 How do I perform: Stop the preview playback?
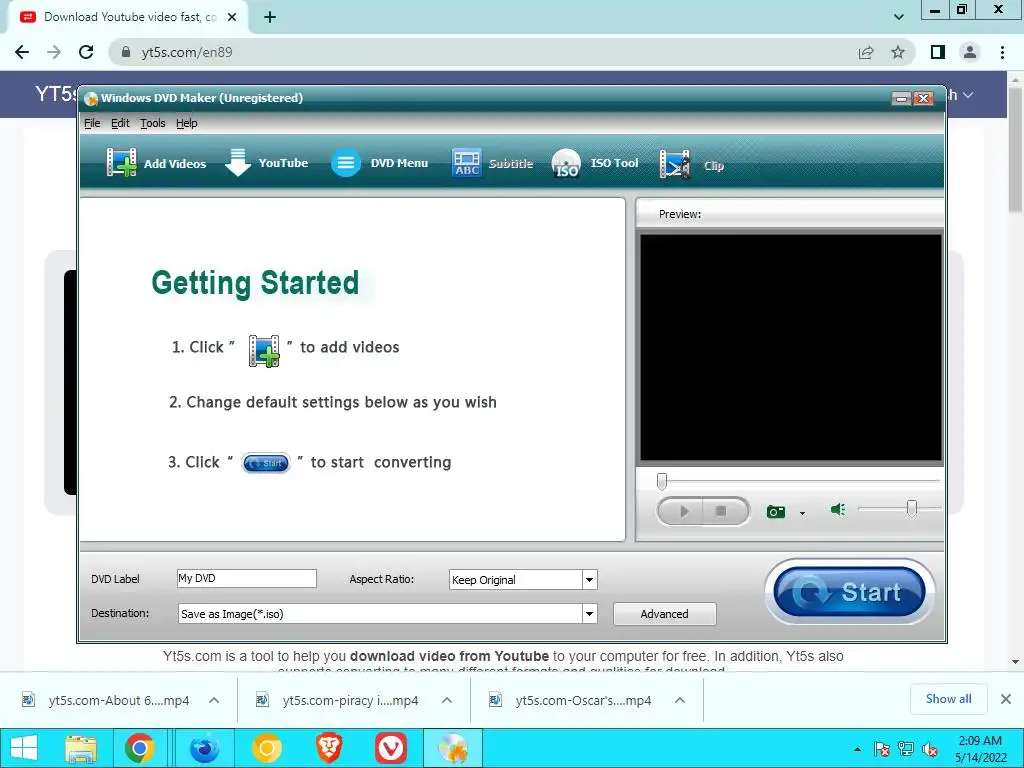(x=722, y=511)
